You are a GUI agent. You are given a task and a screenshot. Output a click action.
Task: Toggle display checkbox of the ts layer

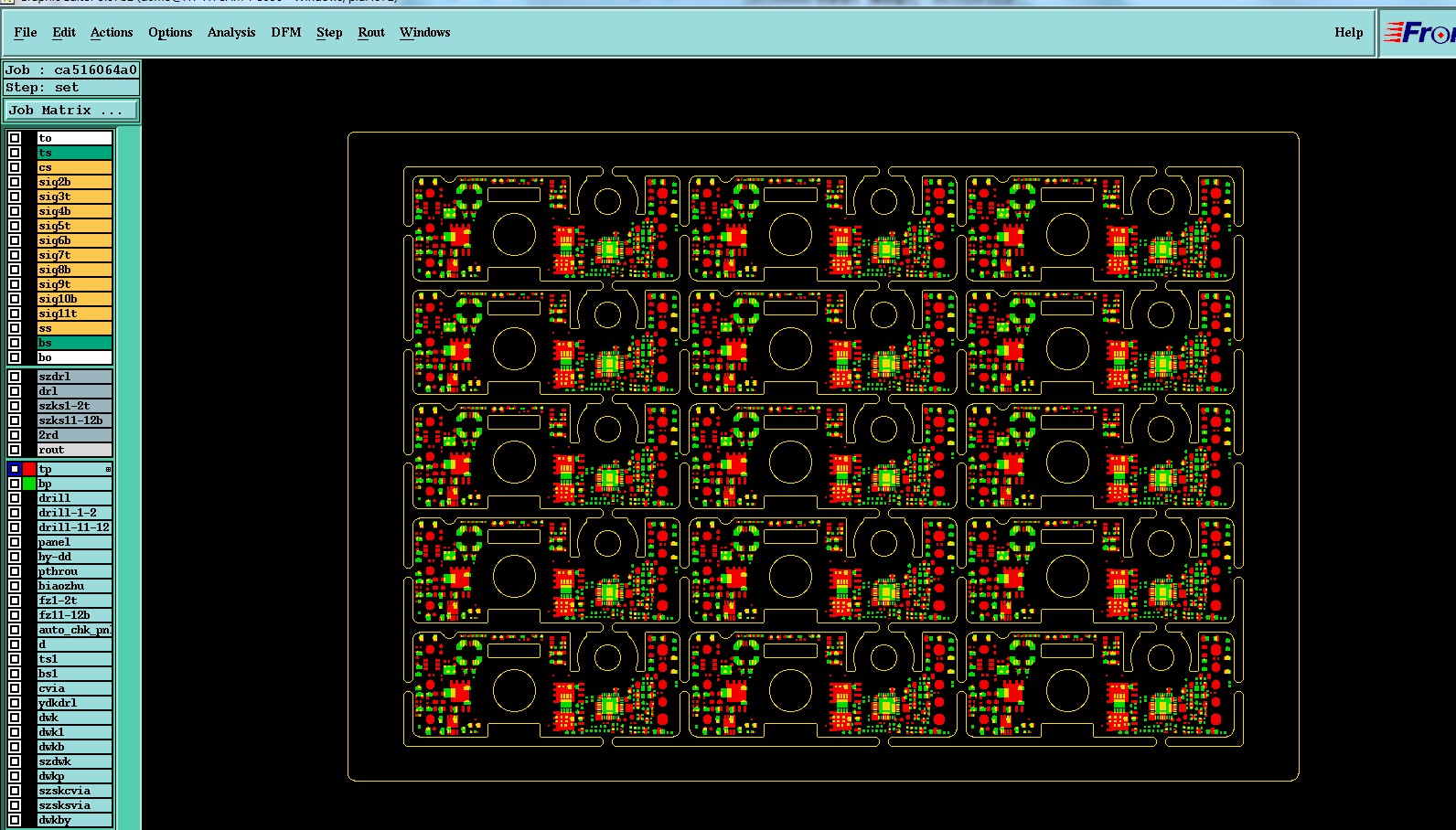[15, 153]
